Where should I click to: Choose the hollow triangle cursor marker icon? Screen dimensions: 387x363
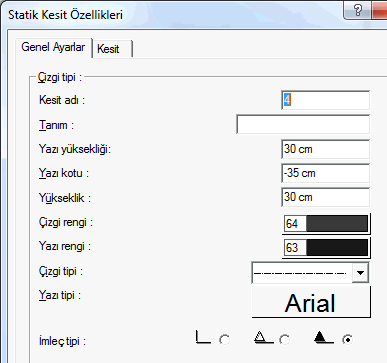[262, 337]
